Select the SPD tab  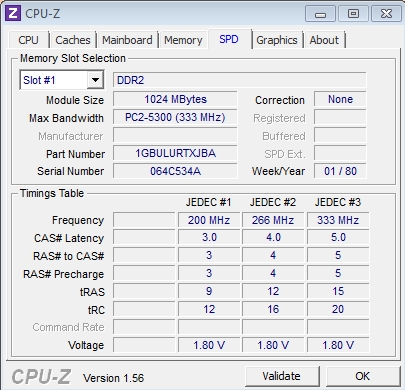(x=229, y=39)
